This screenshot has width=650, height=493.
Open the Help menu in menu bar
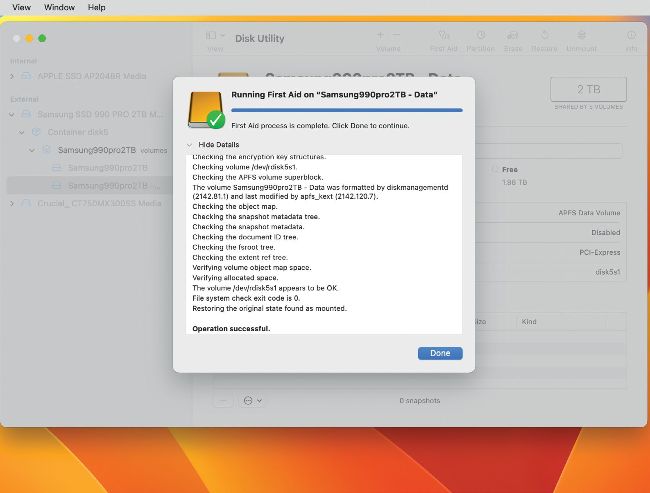(96, 7)
